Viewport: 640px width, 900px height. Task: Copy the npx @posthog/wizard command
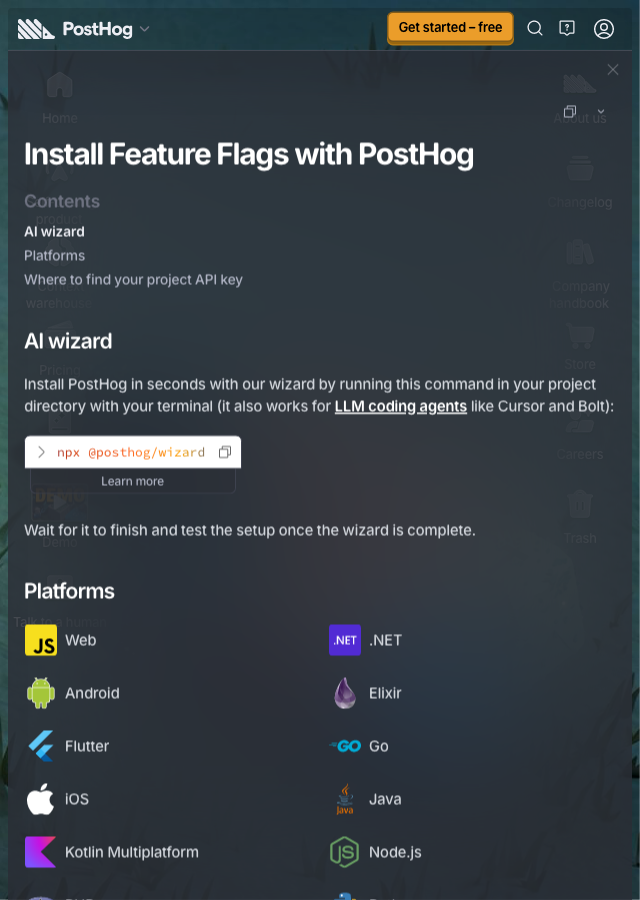224,452
